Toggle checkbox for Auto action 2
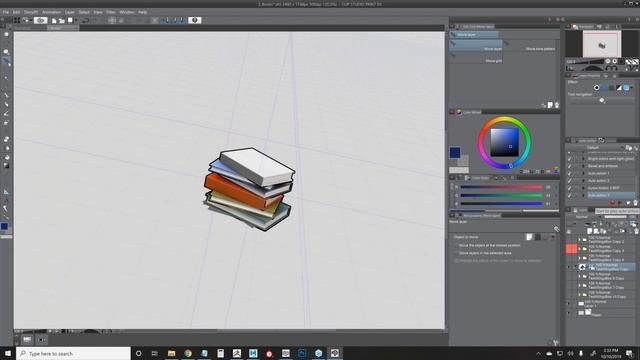This screenshot has width=640, height=360. (x=569, y=181)
